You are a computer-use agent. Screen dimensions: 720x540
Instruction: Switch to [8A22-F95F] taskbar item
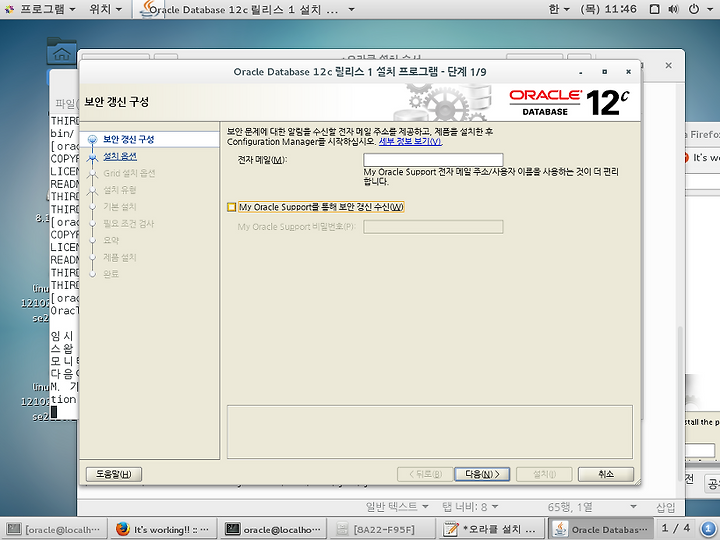click(x=382, y=529)
